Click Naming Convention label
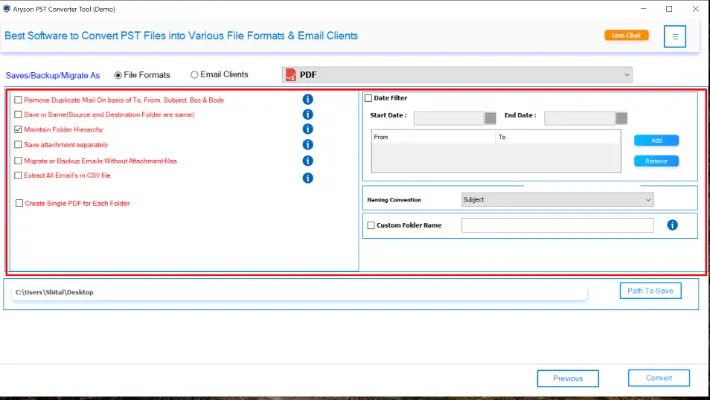 click(394, 200)
